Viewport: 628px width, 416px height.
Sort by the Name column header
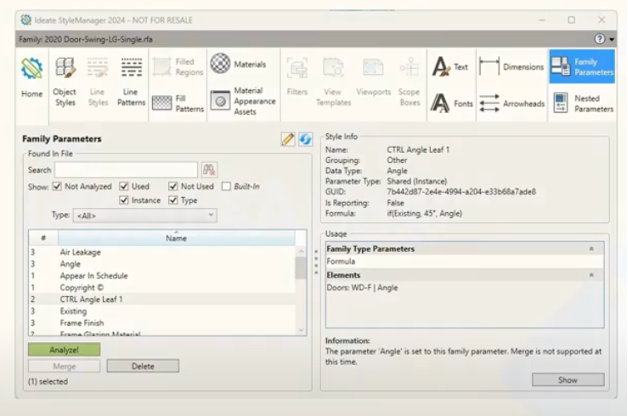tap(176, 238)
